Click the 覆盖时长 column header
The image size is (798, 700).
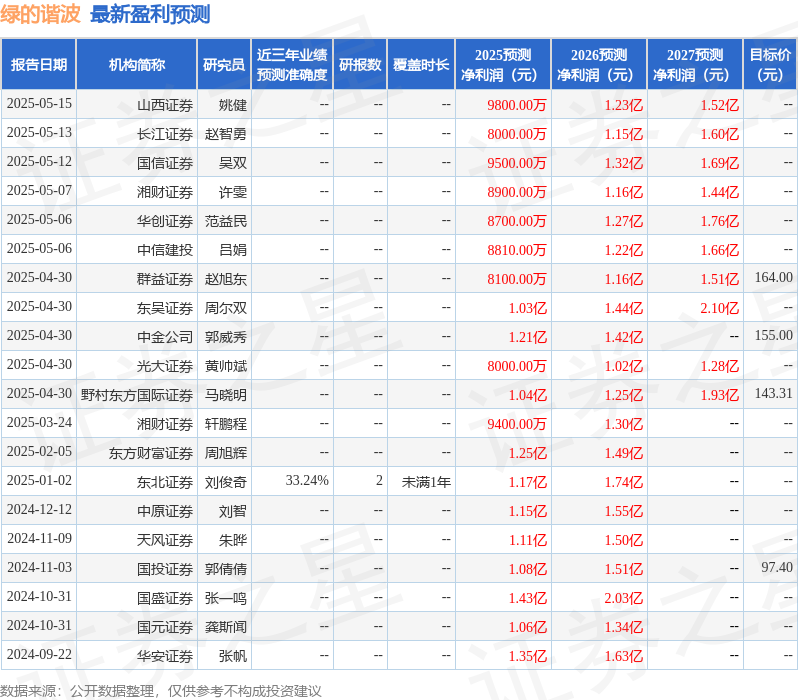pyautogui.click(x=421, y=65)
